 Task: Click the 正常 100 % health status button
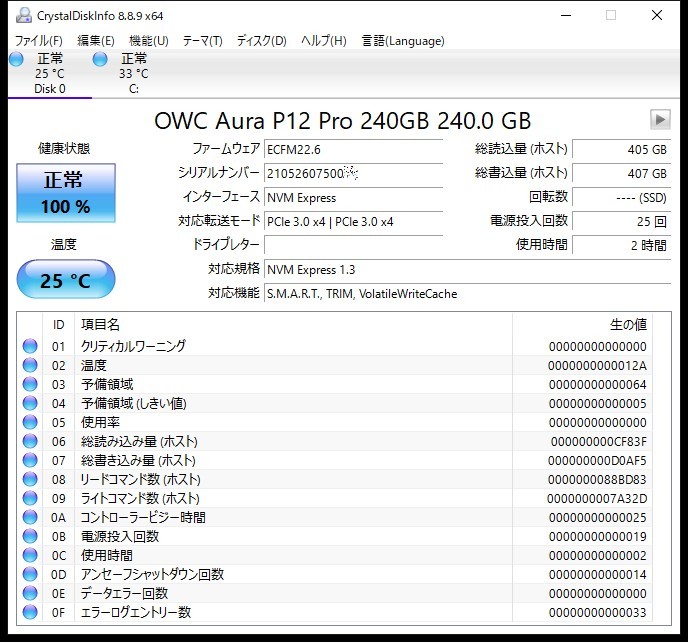point(66,193)
